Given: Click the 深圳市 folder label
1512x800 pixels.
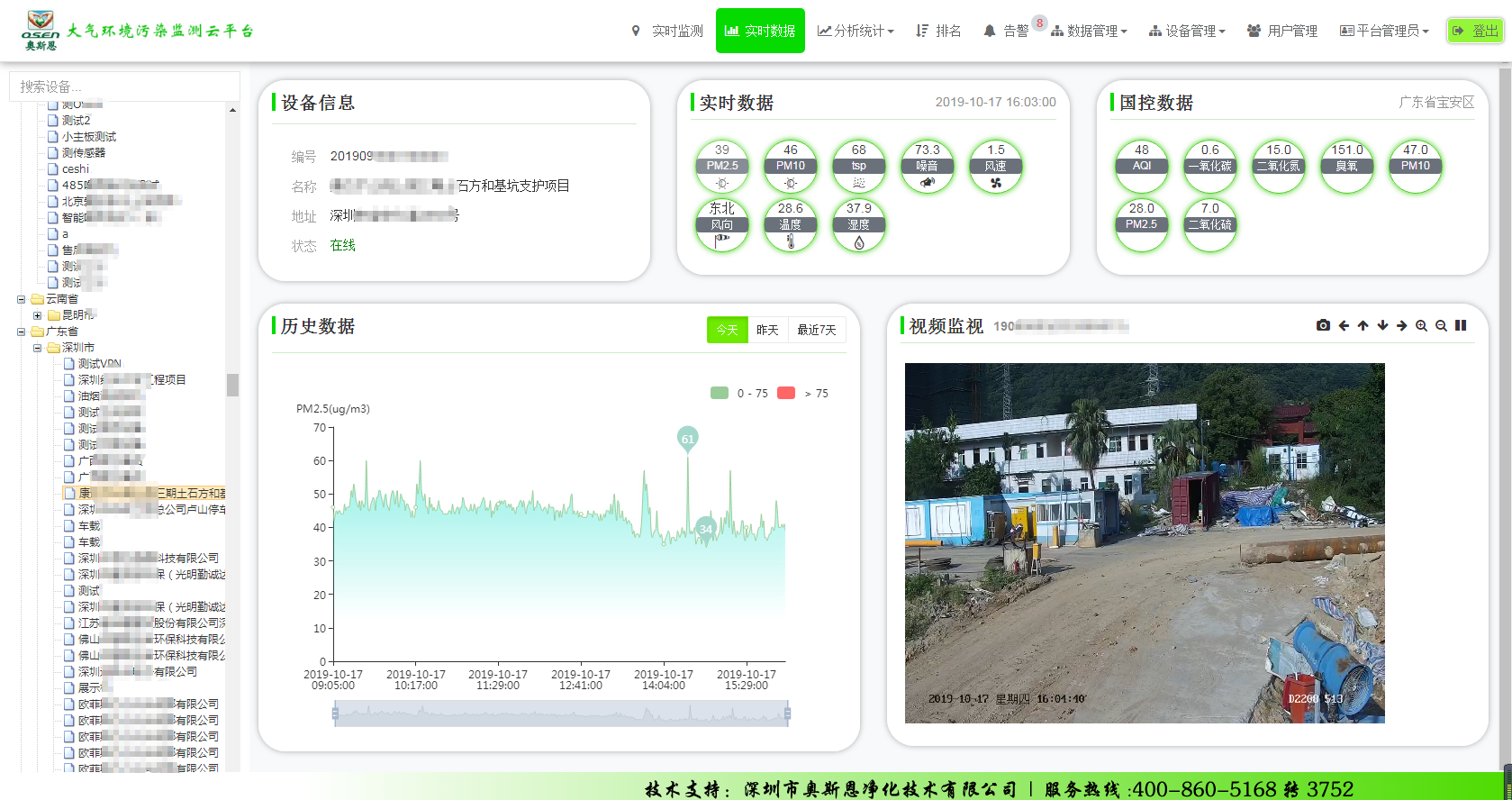Looking at the screenshot, I should 78,348.
